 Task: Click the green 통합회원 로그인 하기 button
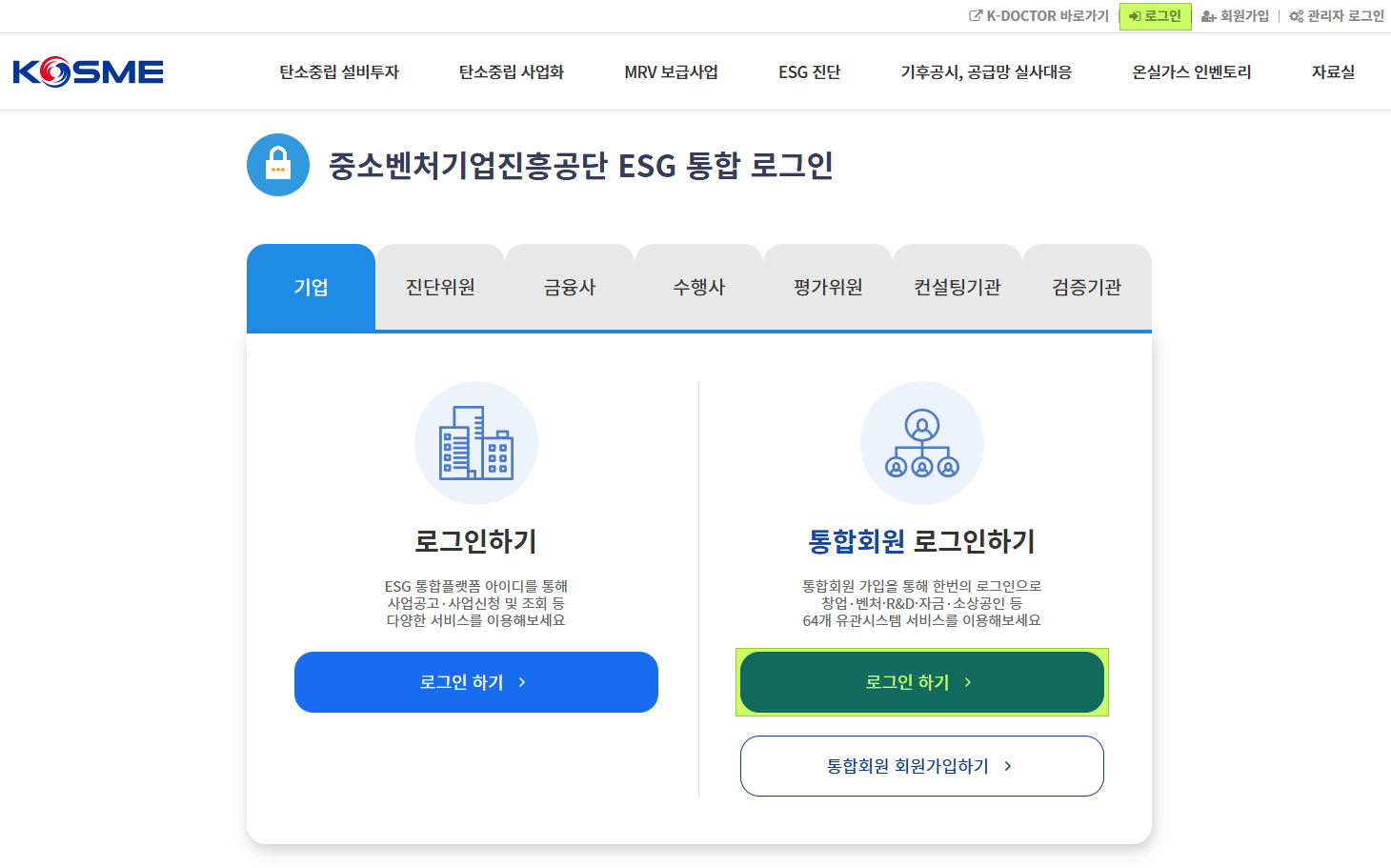(922, 682)
